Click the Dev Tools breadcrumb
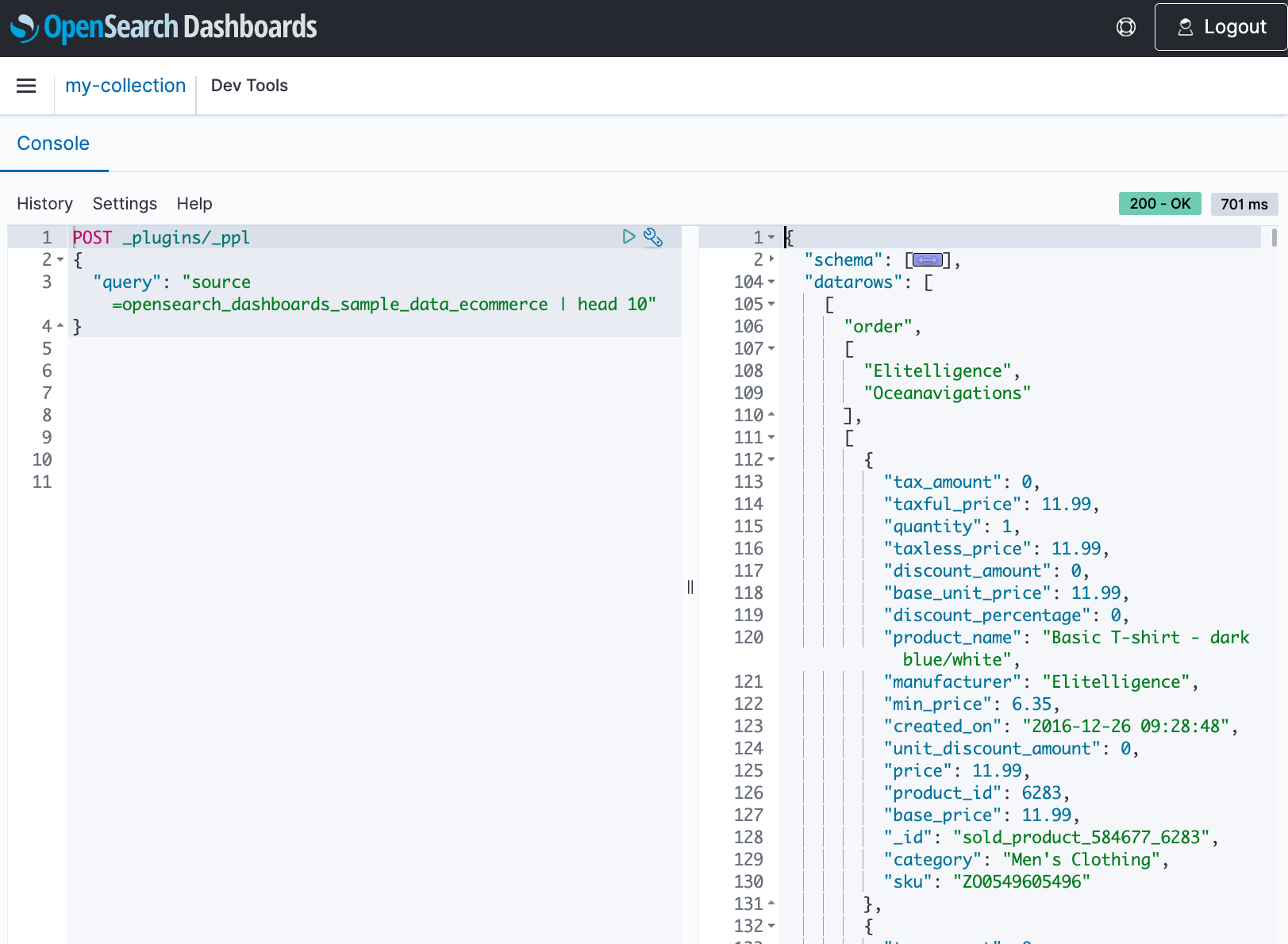This screenshot has width=1288, height=944. point(249,85)
